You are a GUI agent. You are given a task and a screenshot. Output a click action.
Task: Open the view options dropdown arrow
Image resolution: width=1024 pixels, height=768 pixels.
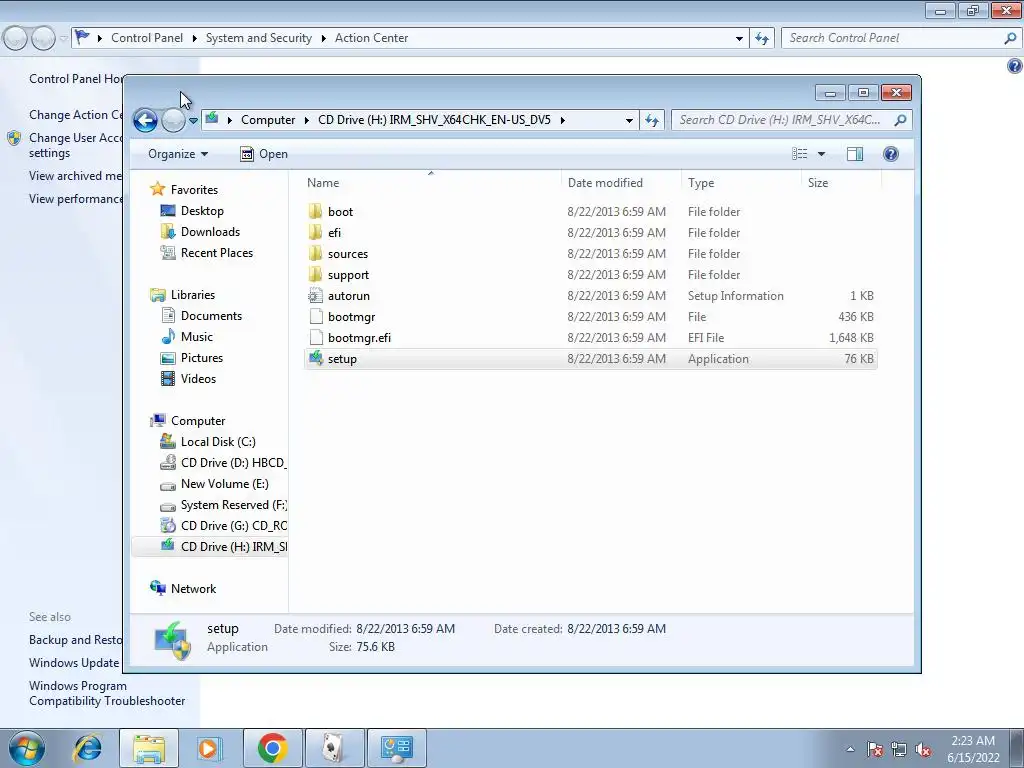pyautogui.click(x=822, y=154)
